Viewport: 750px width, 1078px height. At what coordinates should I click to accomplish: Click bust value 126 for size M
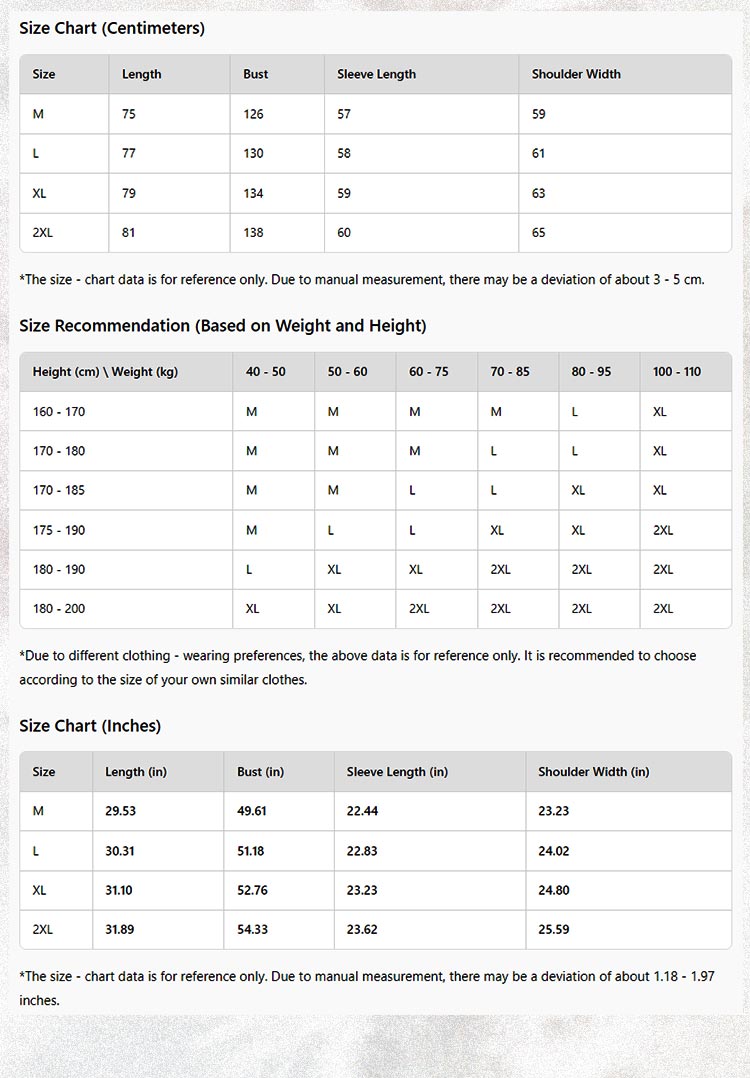click(x=253, y=114)
